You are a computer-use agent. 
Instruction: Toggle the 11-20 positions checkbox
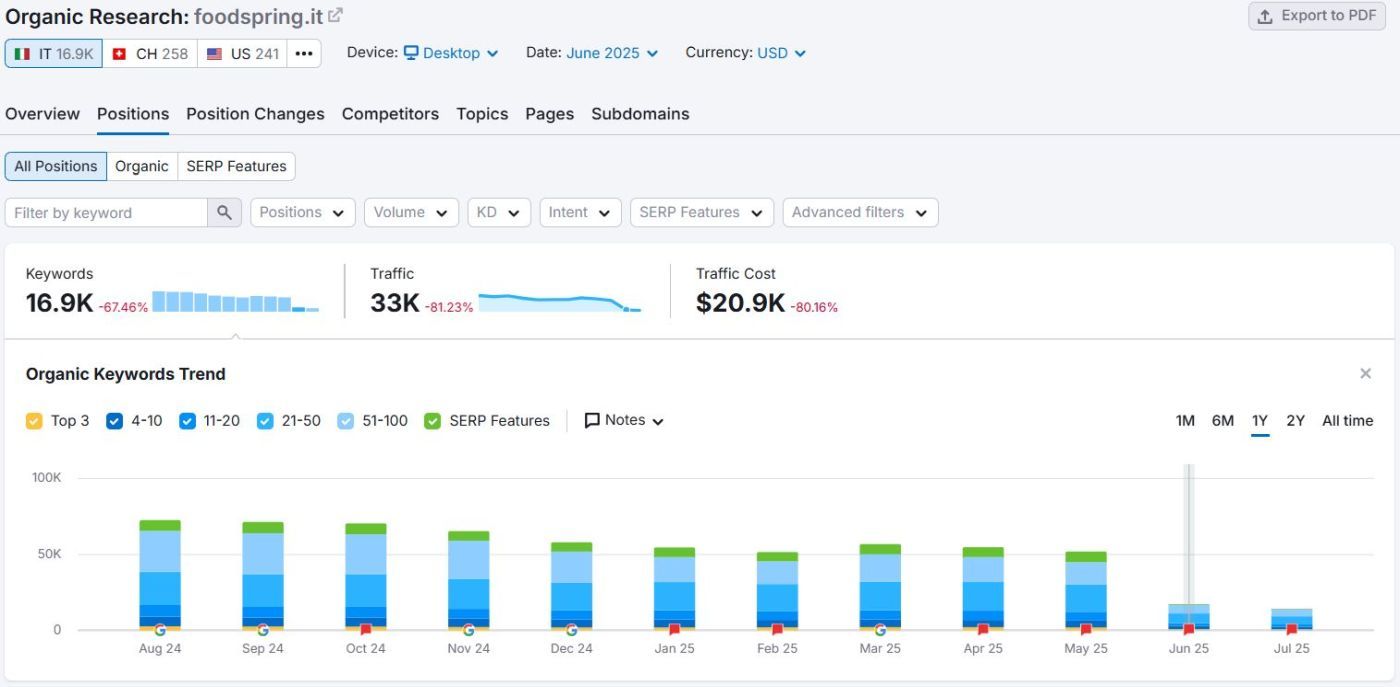187,421
